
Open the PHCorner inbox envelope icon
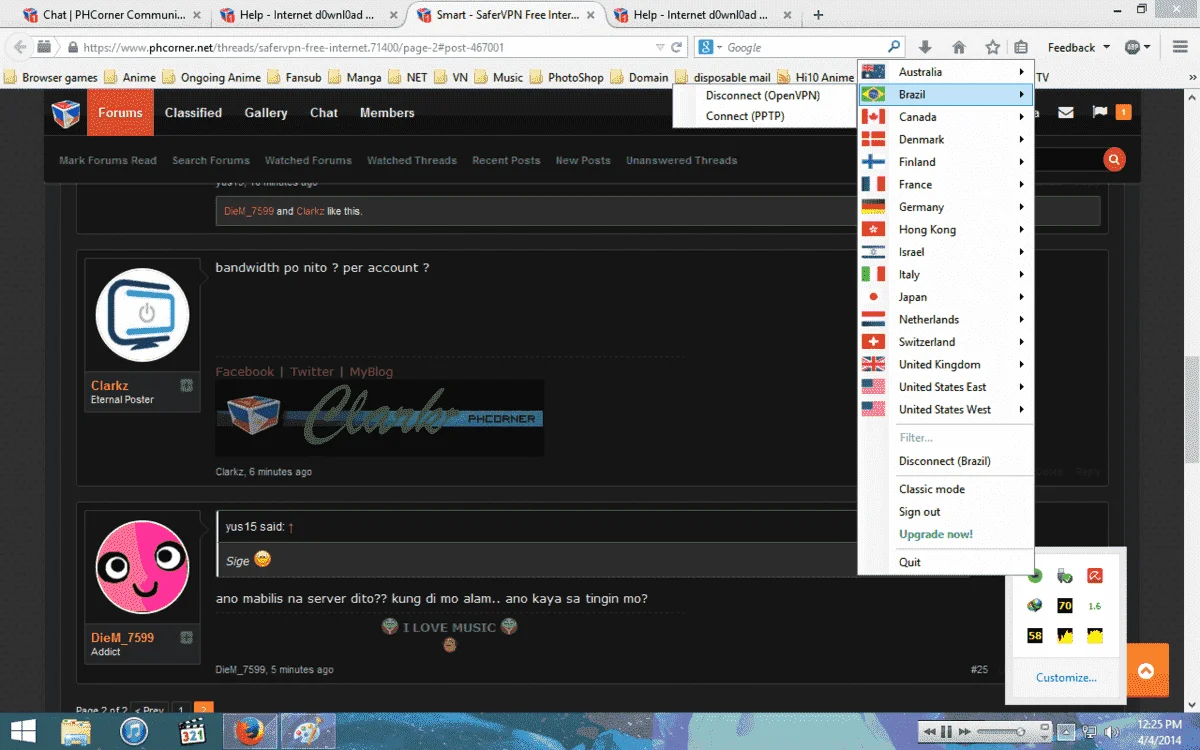1067,113
